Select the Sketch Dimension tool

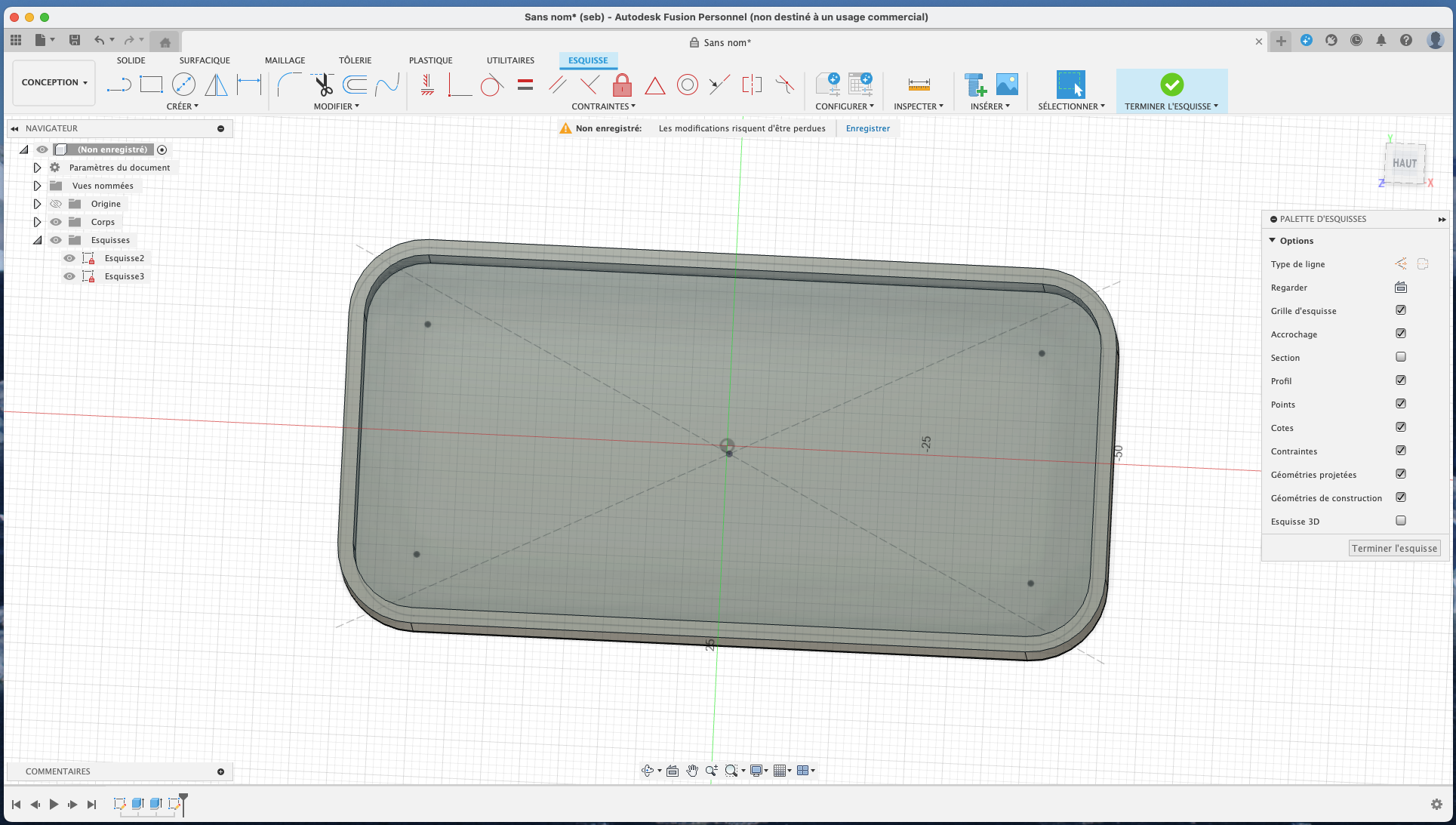point(248,85)
